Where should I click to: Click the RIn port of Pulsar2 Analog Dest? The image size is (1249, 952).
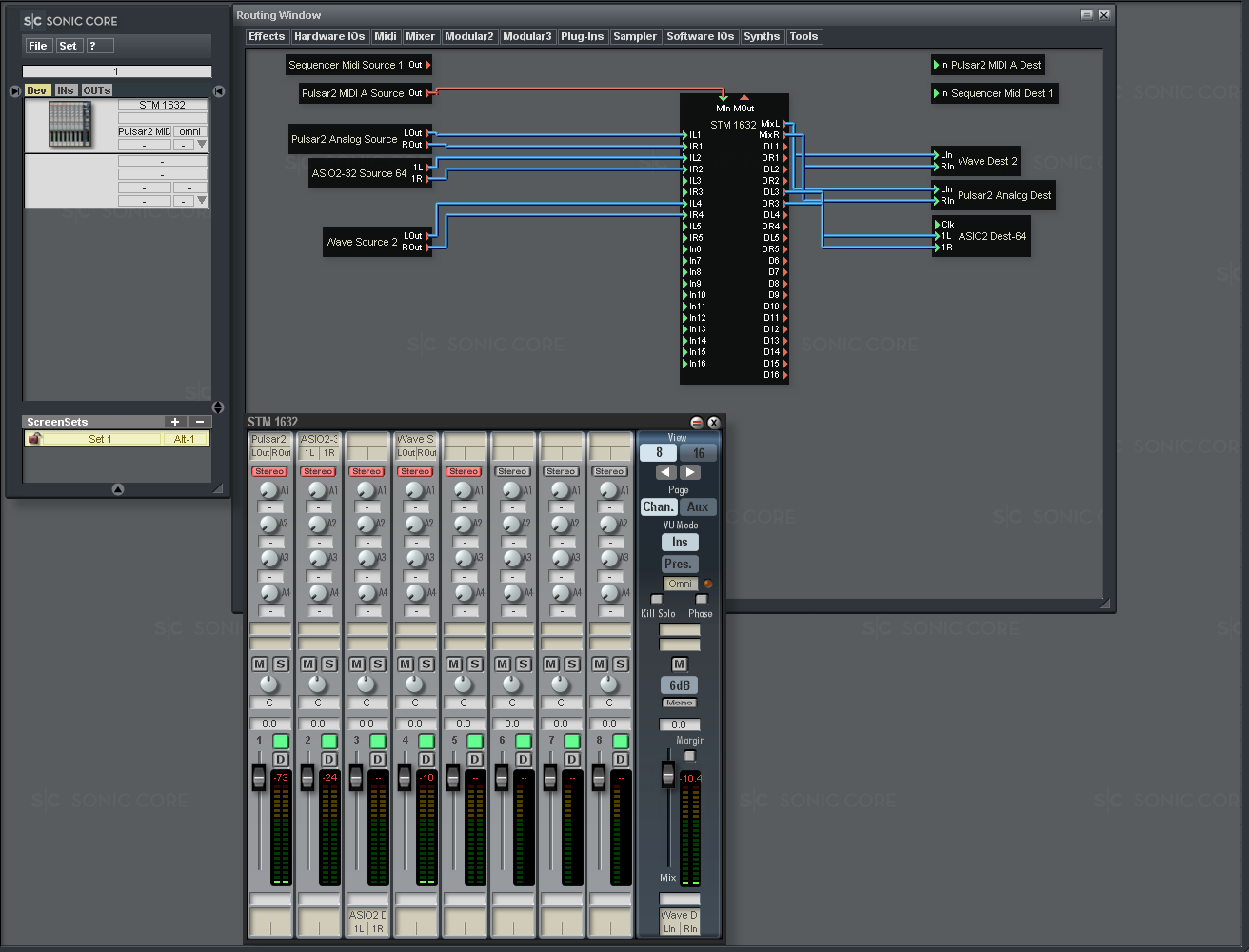937,201
